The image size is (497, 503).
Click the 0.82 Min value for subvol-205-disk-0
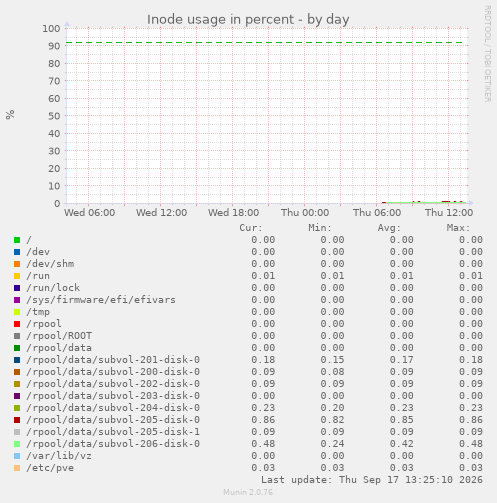[332, 420]
